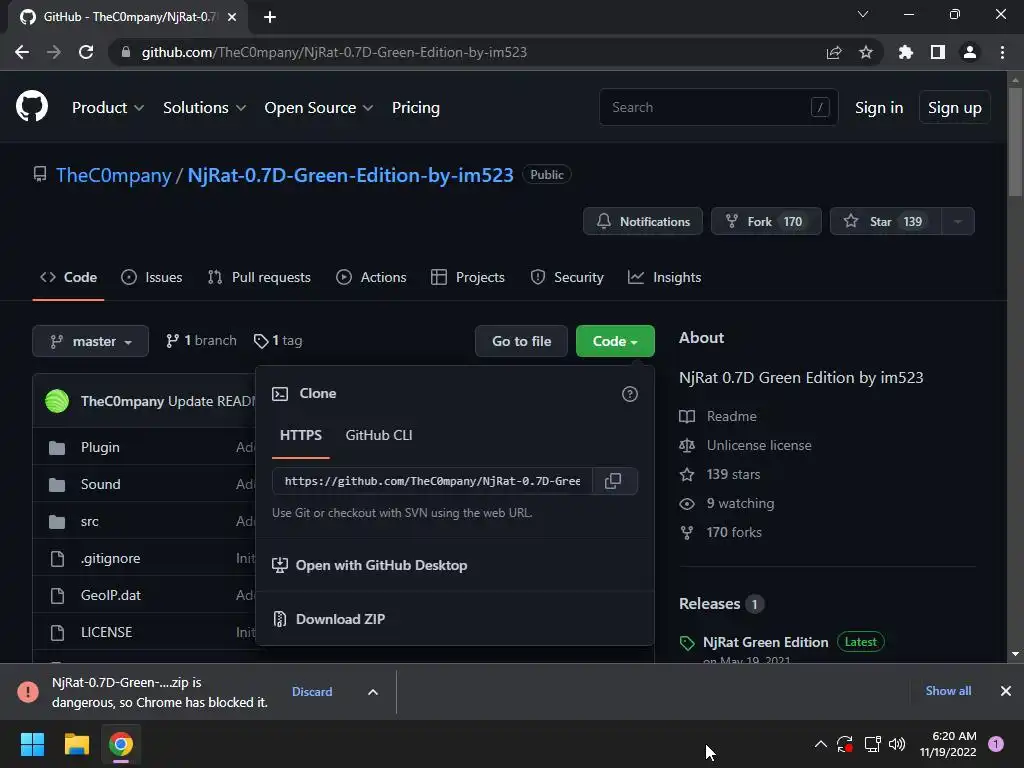Image resolution: width=1024 pixels, height=768 pixels.
Task: Focus the GitHub search field
Action: pyautogui.click(x=718, y=107)
